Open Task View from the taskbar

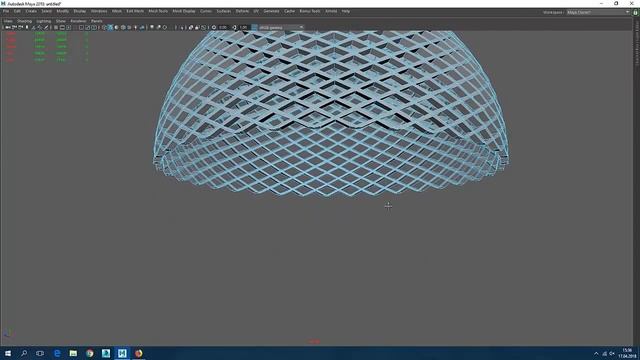click(40, 353)
